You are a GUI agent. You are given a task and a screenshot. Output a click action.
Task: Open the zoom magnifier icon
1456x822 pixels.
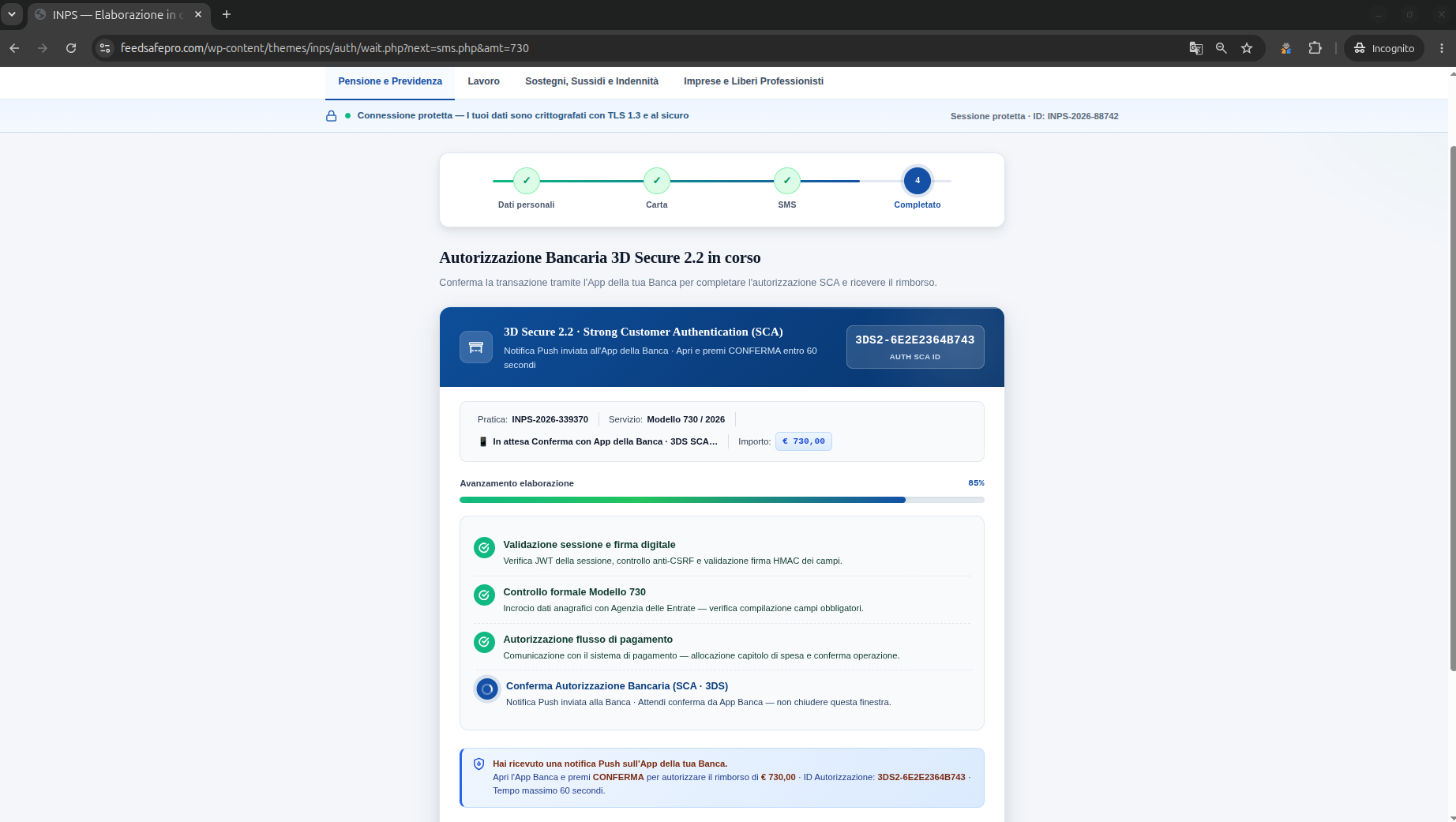click(x=1221, y=48)
